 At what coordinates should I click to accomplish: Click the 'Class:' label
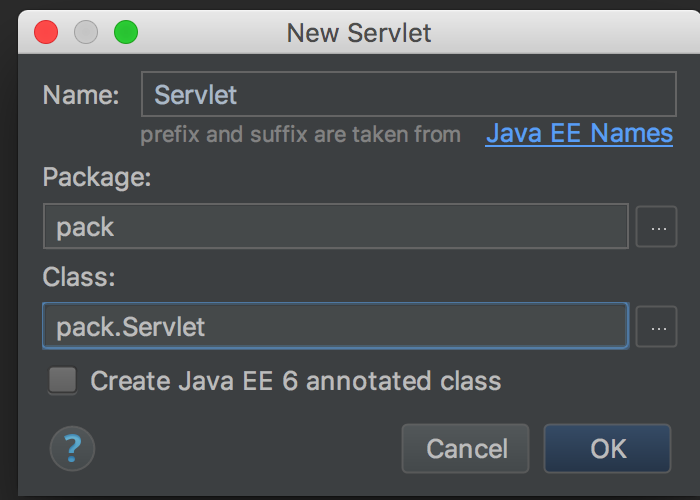coord(79,277)
